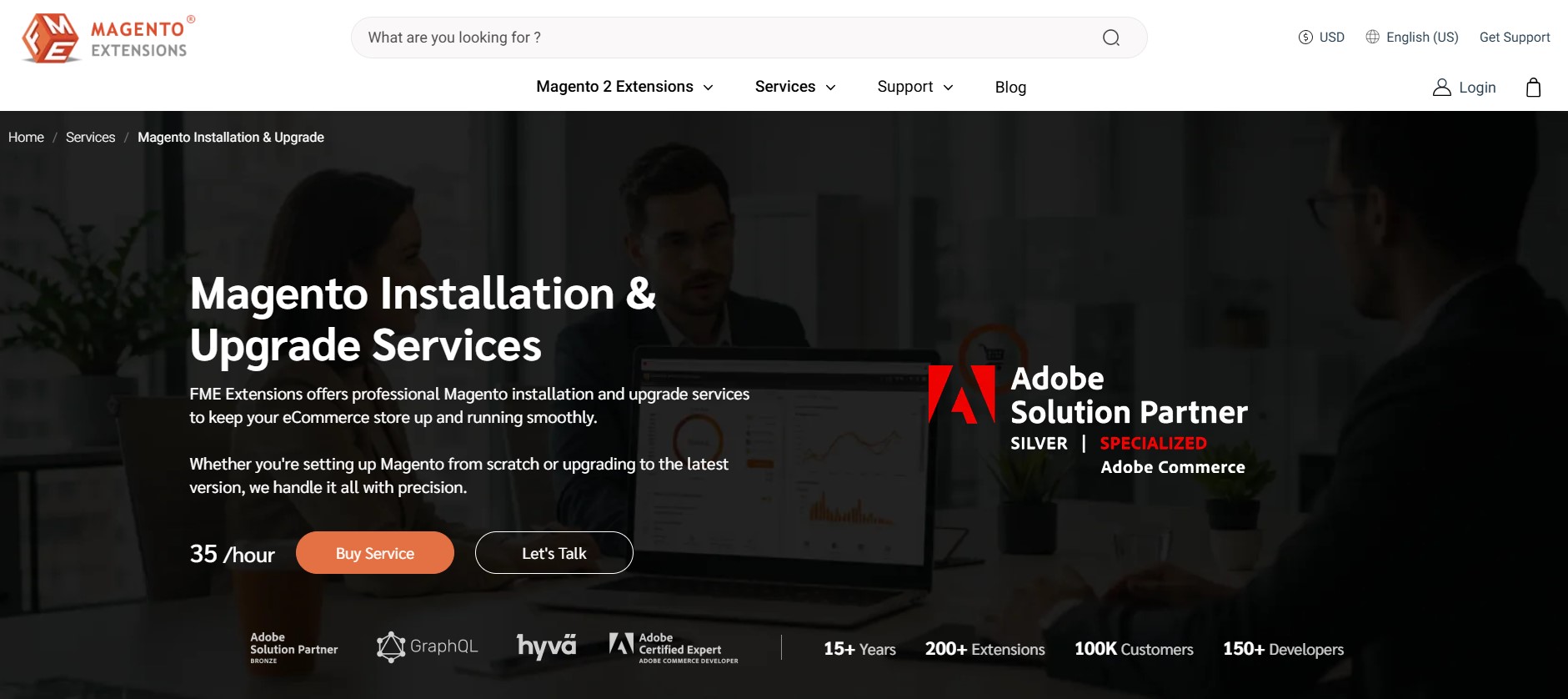Screen dimensions: 1568x699
Task: Click the Adobe Solution Partner Silver badge
Action: click(x=1088, y=420)
